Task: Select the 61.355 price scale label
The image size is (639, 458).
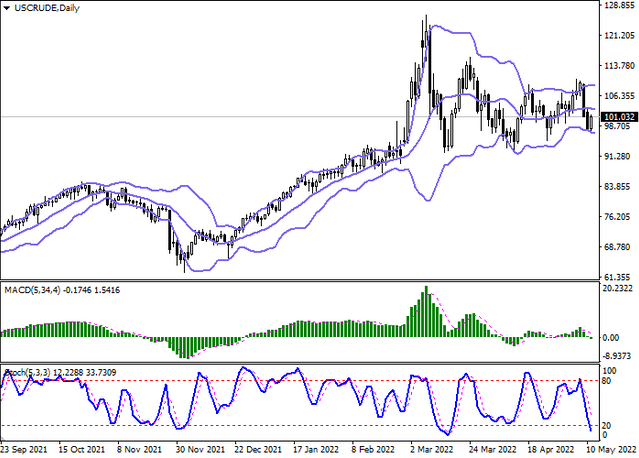Action: pos(619,277)
